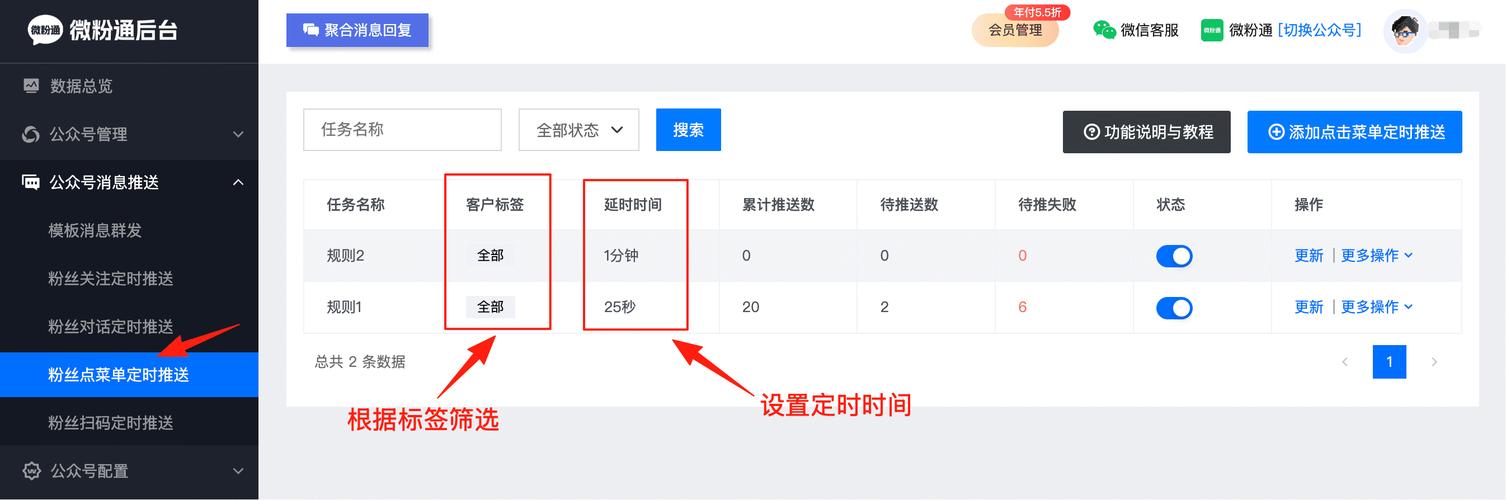Toggle status switch for 规则1
The width and height of the screenshot is (1506, 500).
pyautogui.click(x=1174, y=307)
